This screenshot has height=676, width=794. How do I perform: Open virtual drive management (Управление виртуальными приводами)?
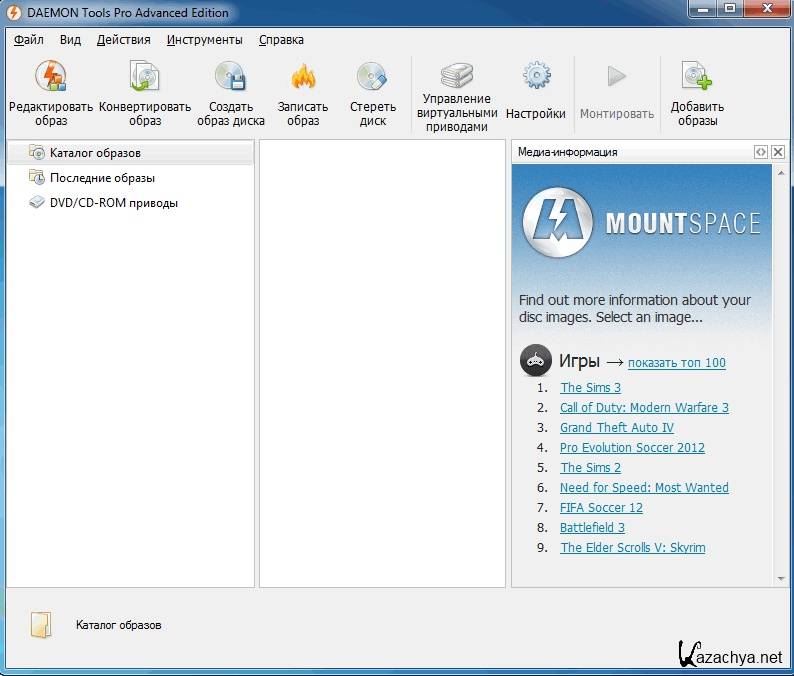click(456, 76)
